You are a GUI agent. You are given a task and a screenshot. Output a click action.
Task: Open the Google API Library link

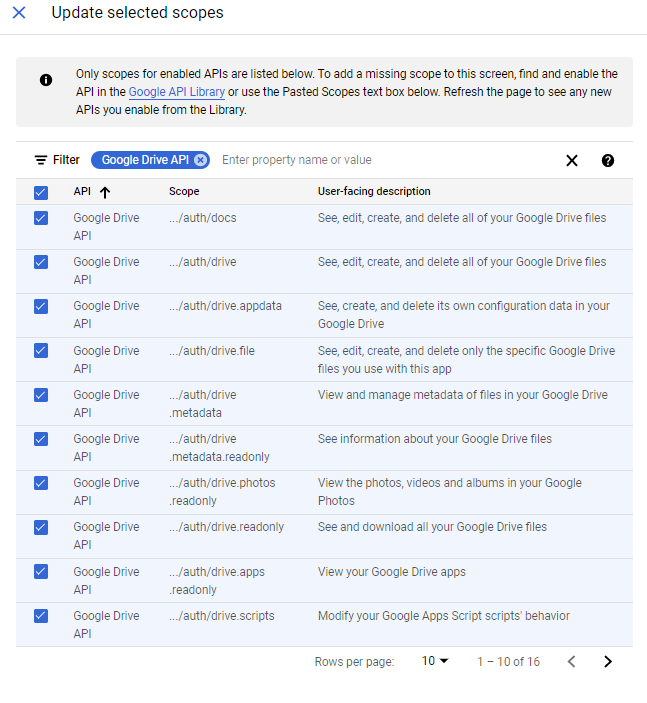177,92
